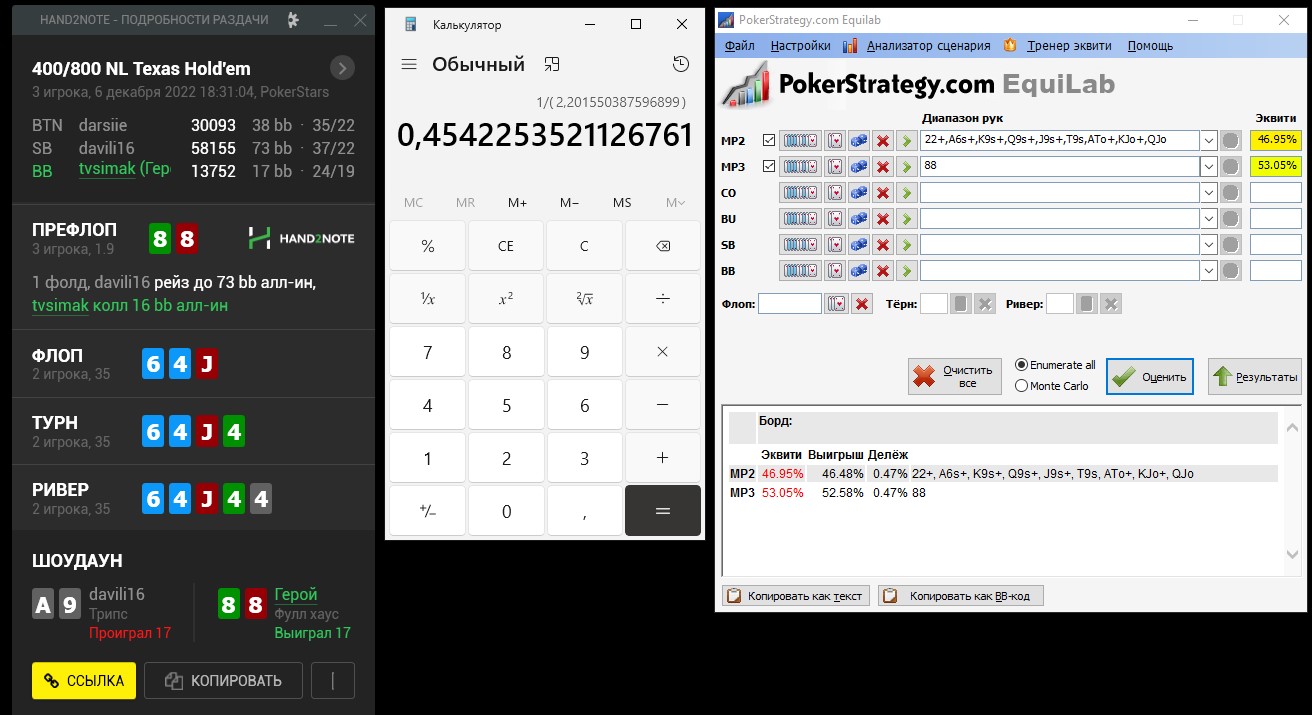The width and height of the screenshot is (1312, 715).
Task: Go to the next hand in Hand2Note
Action: point(342,68)
